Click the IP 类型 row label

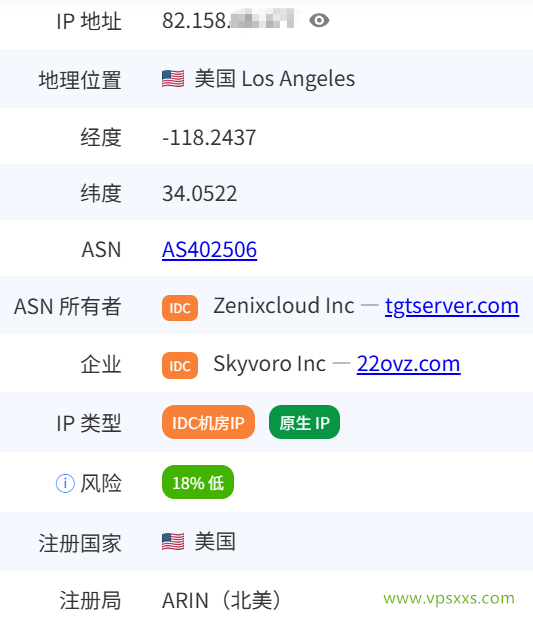[x=89, y=423]
